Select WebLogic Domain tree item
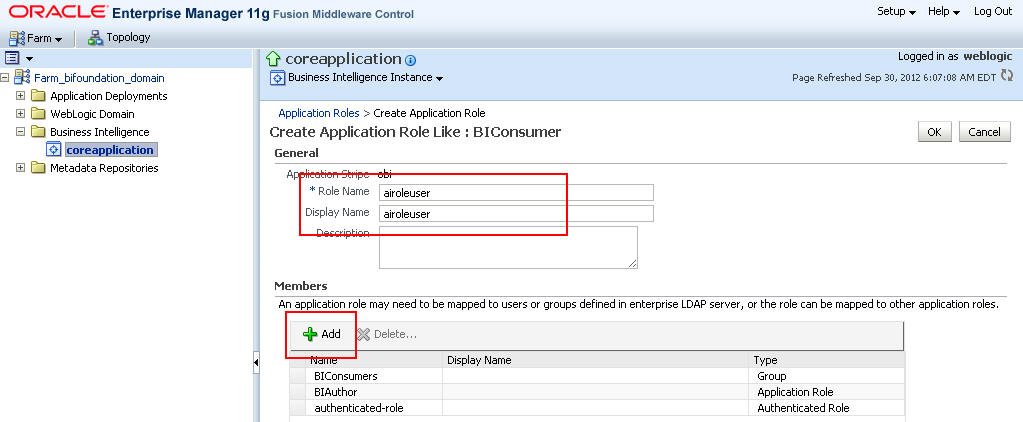 [x=92, y=114]
